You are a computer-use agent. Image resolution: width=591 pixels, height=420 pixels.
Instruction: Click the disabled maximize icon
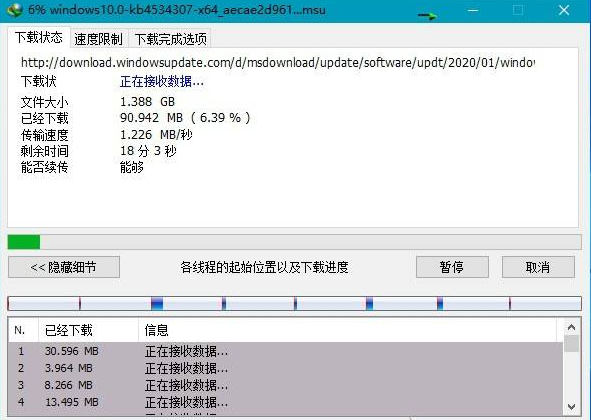click(518, 10)
